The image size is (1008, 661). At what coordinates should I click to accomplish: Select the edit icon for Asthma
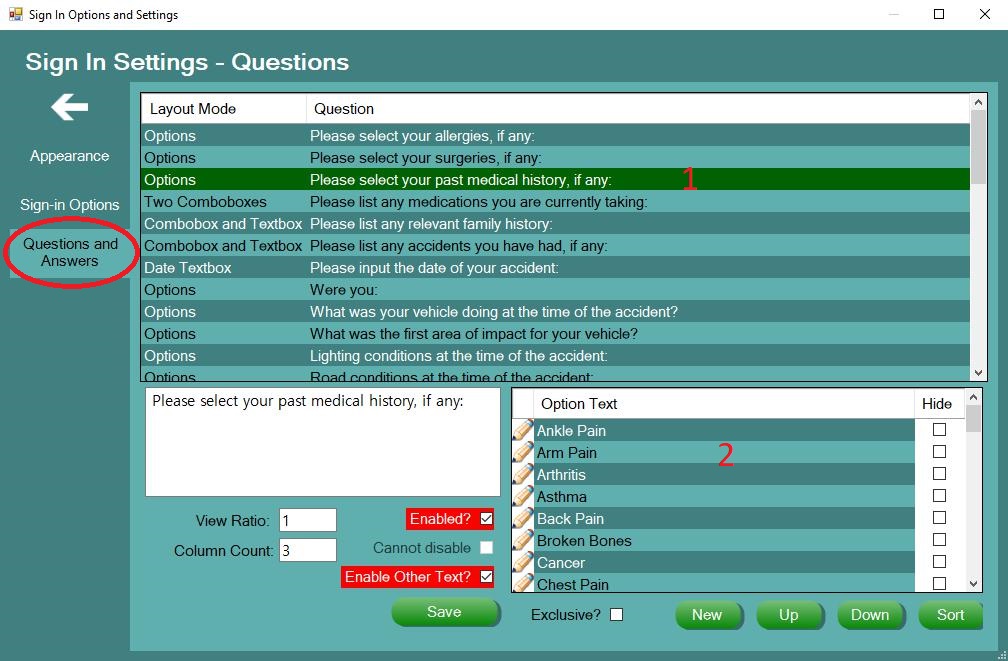pyautogui.click(x=523, y=497)
